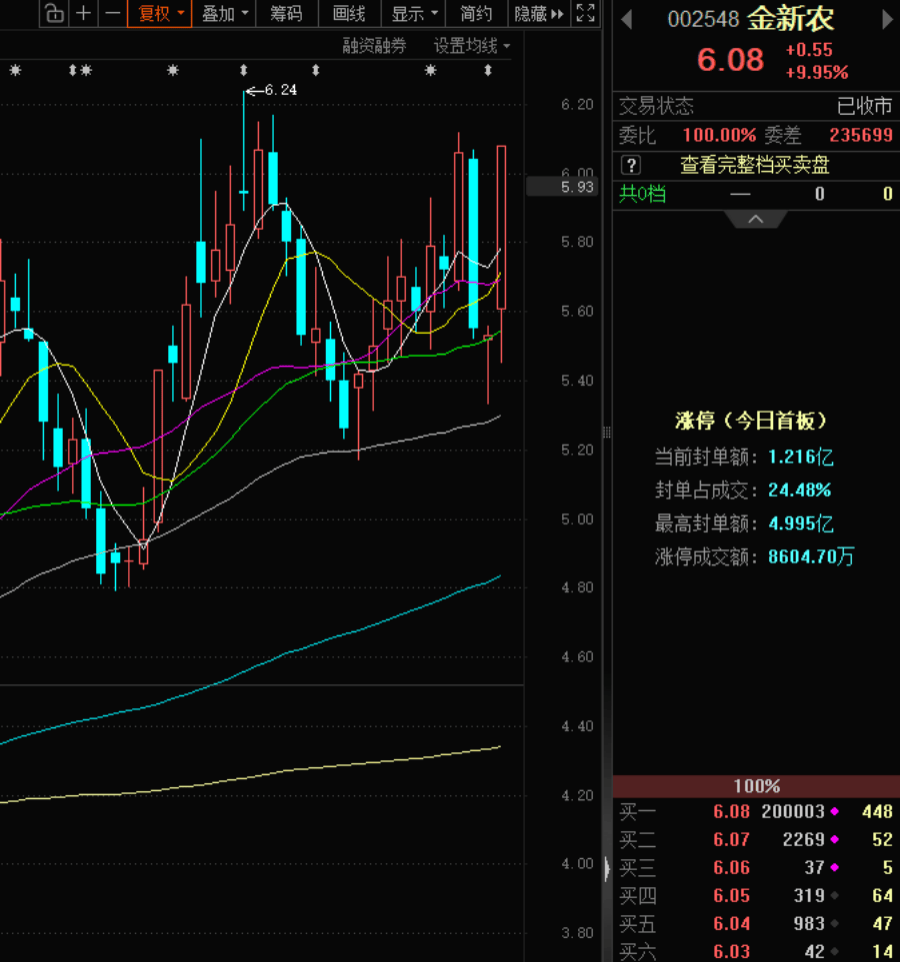Click the fullscreen expand icon
Image resolution: width=904 pixels, height=966 pixels.
point(587,13)
